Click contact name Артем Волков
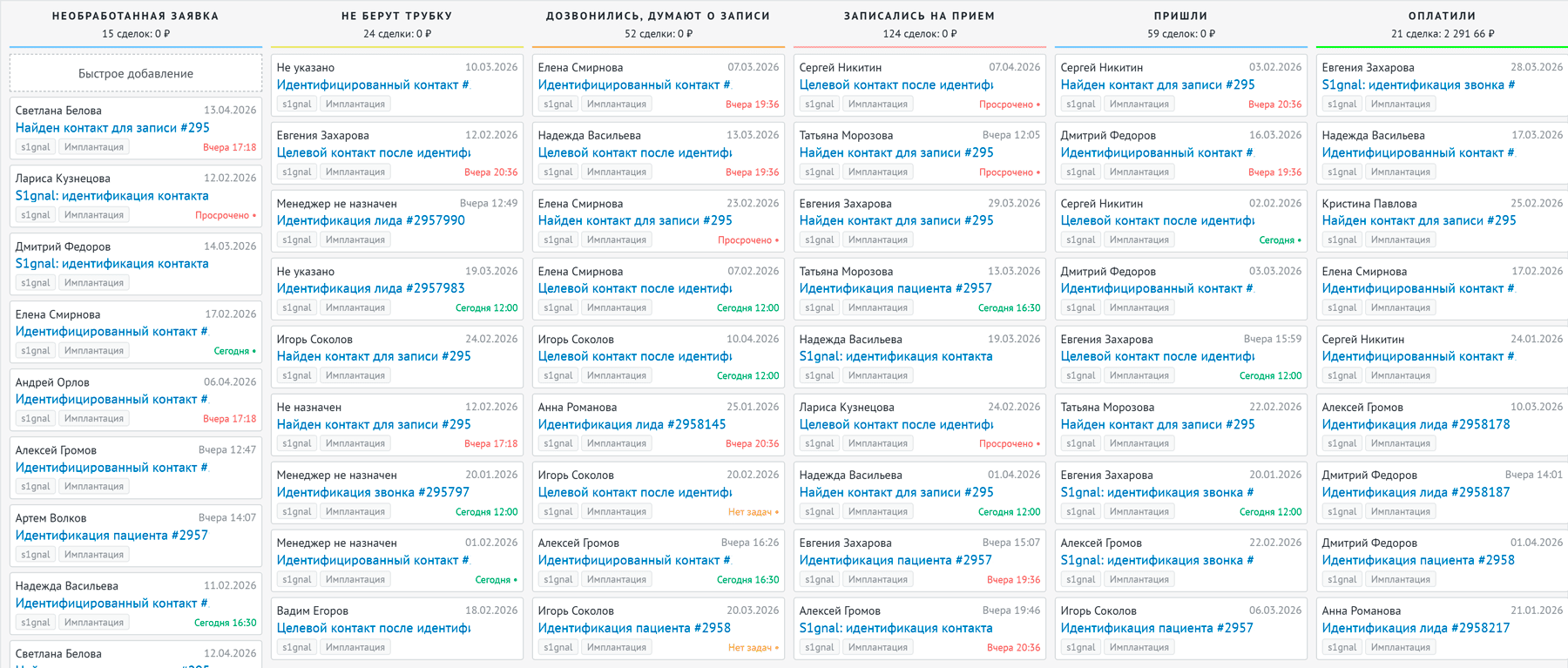 (x=51, y=518)
